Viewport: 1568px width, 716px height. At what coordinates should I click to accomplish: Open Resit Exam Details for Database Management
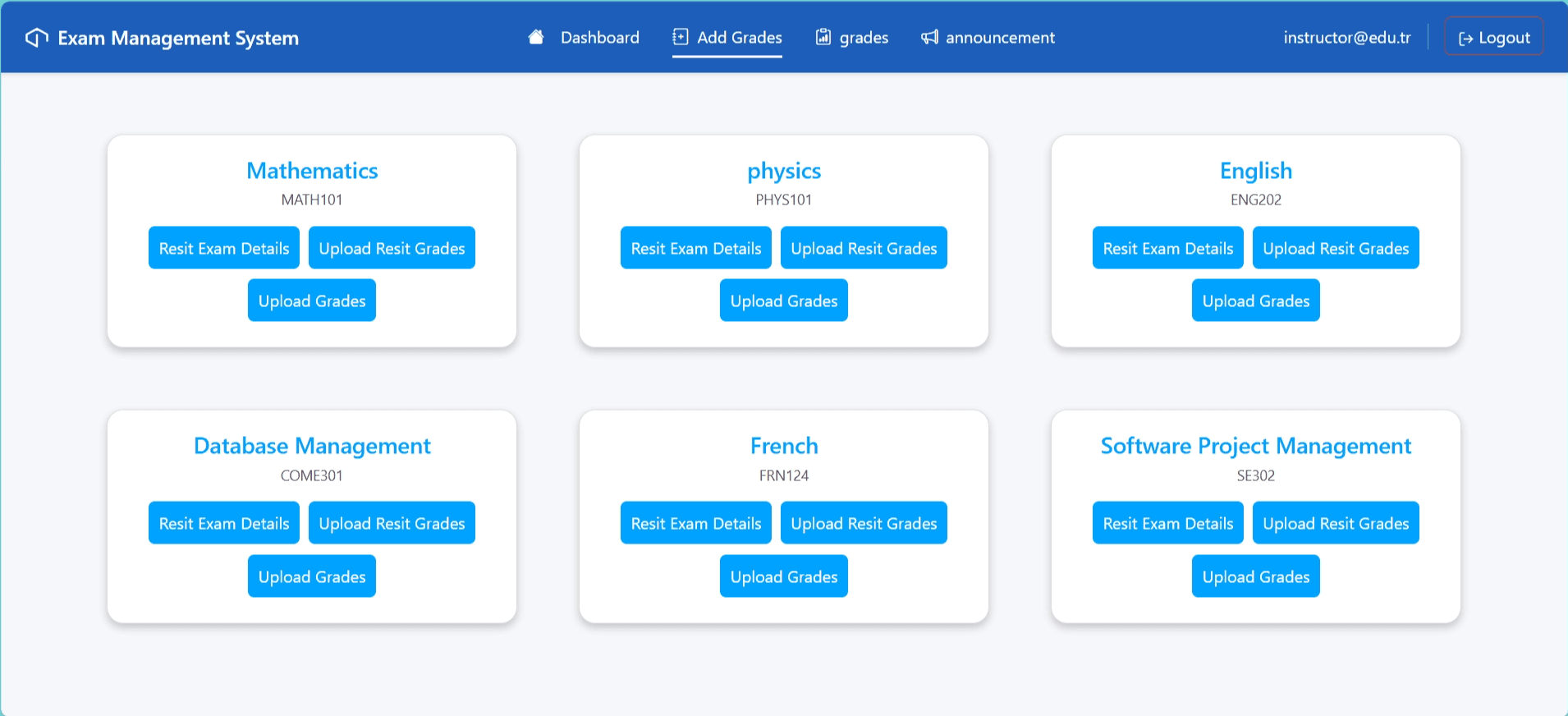click(x=224, y=523)
